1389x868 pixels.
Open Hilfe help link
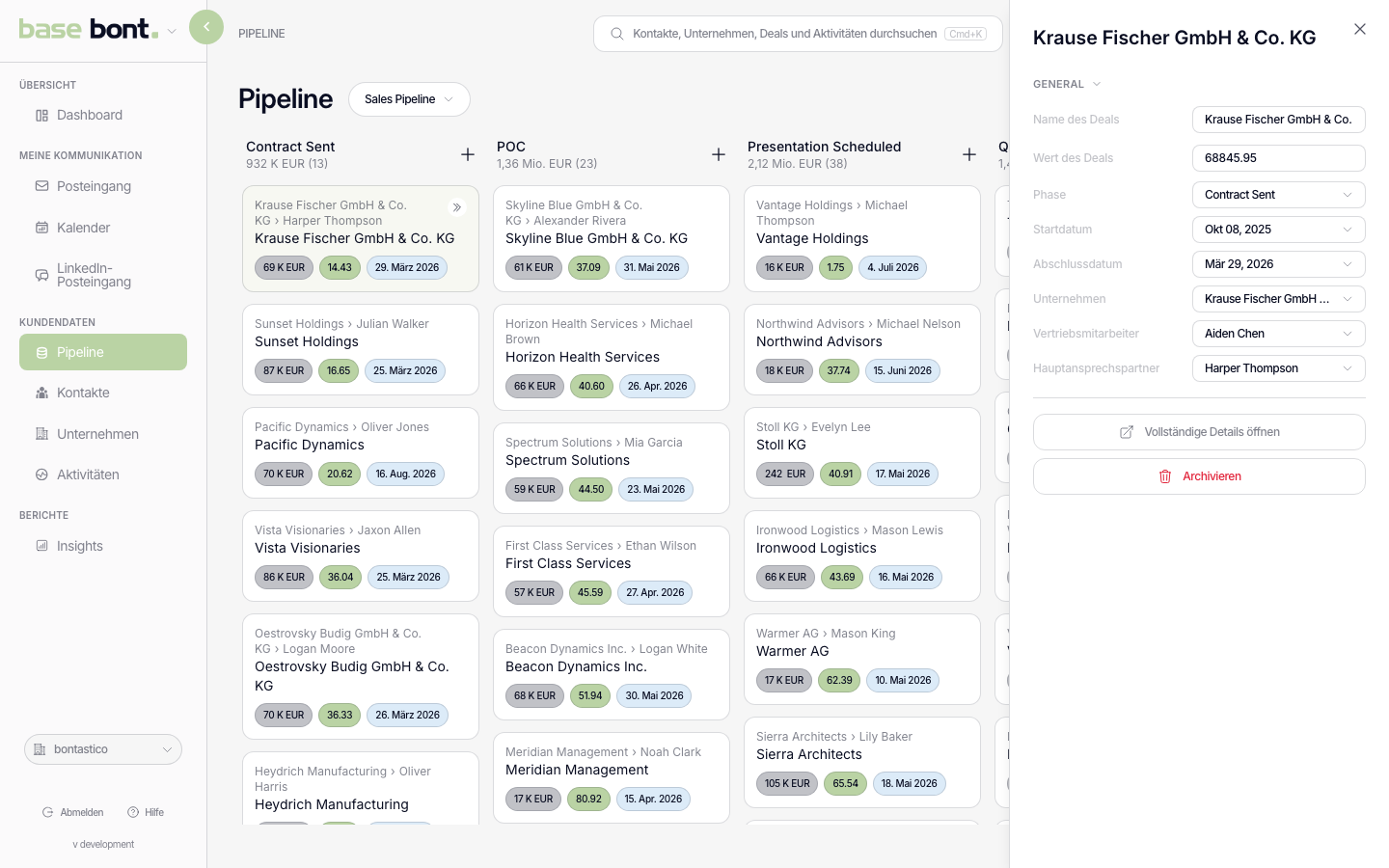click(x=146, y=812)
